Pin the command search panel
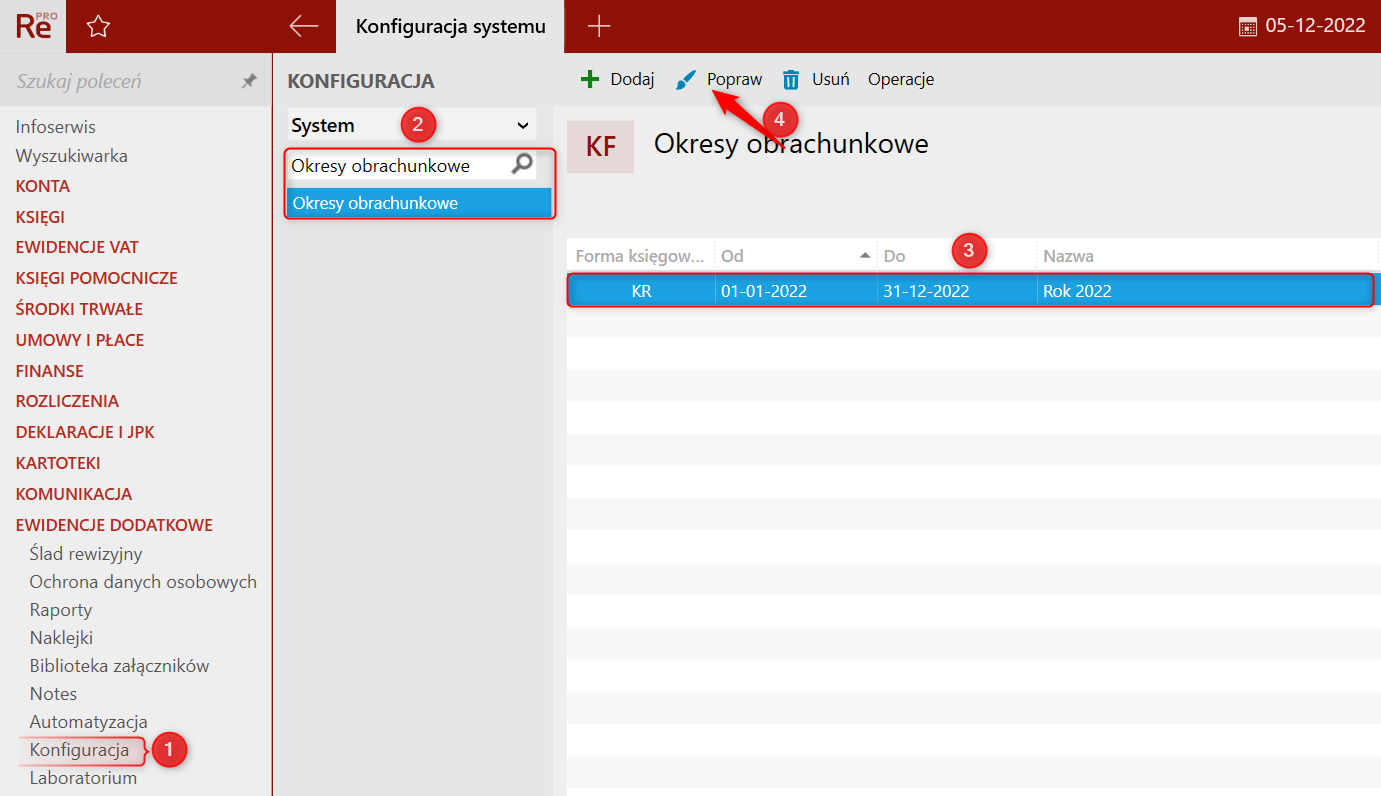The image size is (1381, 796). pyautogui.click(x=249, y=81)
